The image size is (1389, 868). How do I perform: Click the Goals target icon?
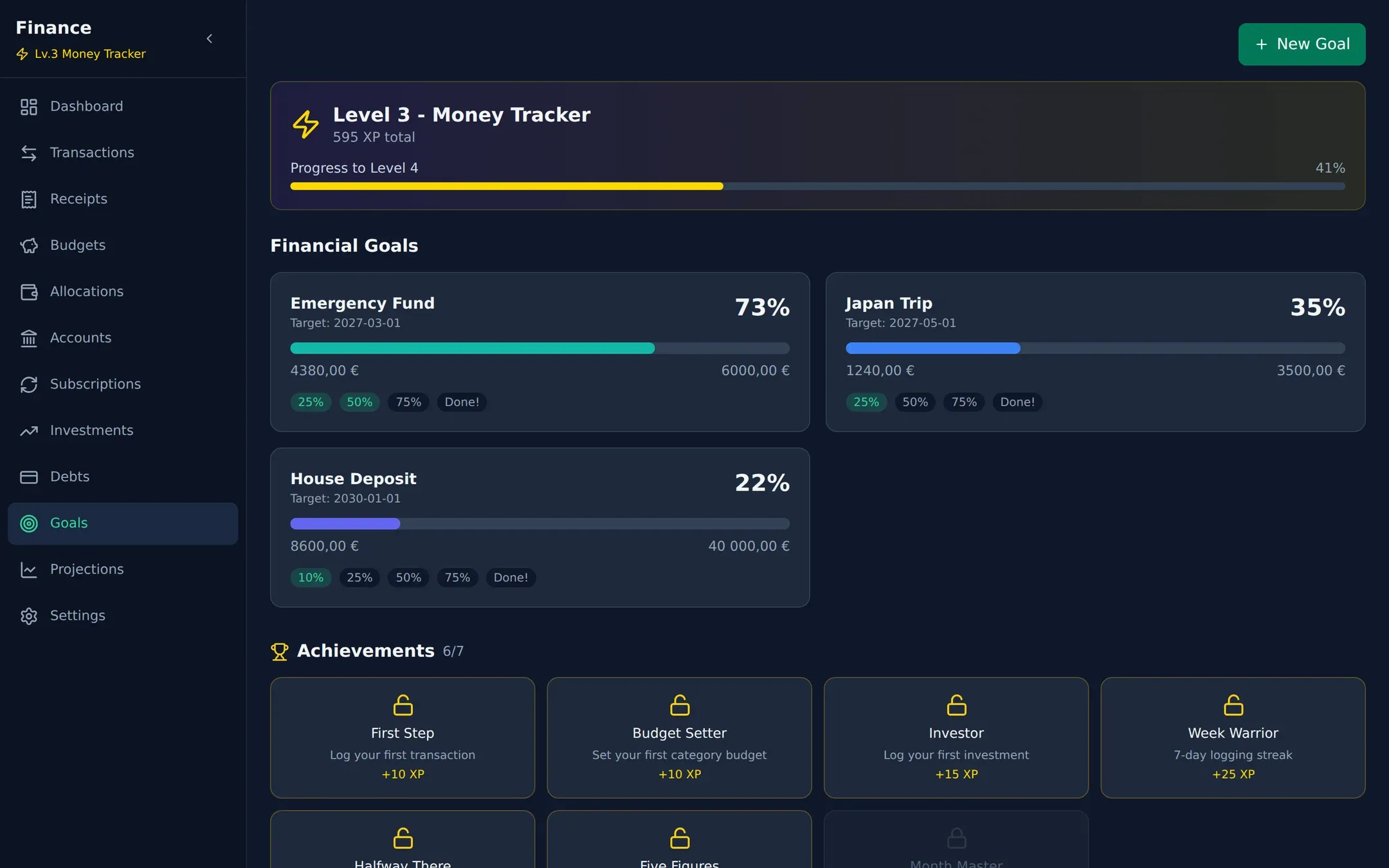(x=29, y=523)
